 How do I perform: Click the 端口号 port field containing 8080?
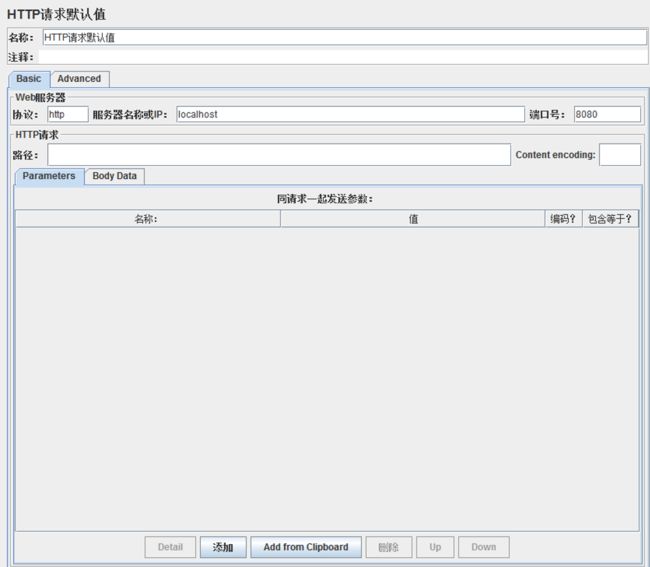pyautogui.click(x=607, y=114)
